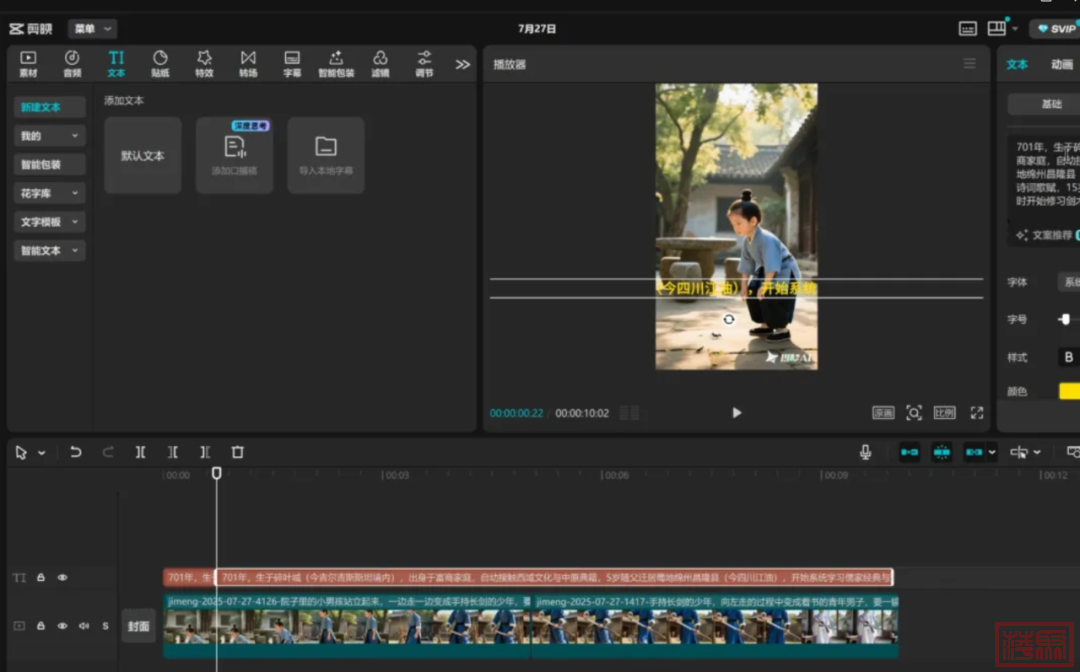Click the 默认文本 default text card
The height and width of the screenshot is (672, 1080).
[x=143, y=156]
